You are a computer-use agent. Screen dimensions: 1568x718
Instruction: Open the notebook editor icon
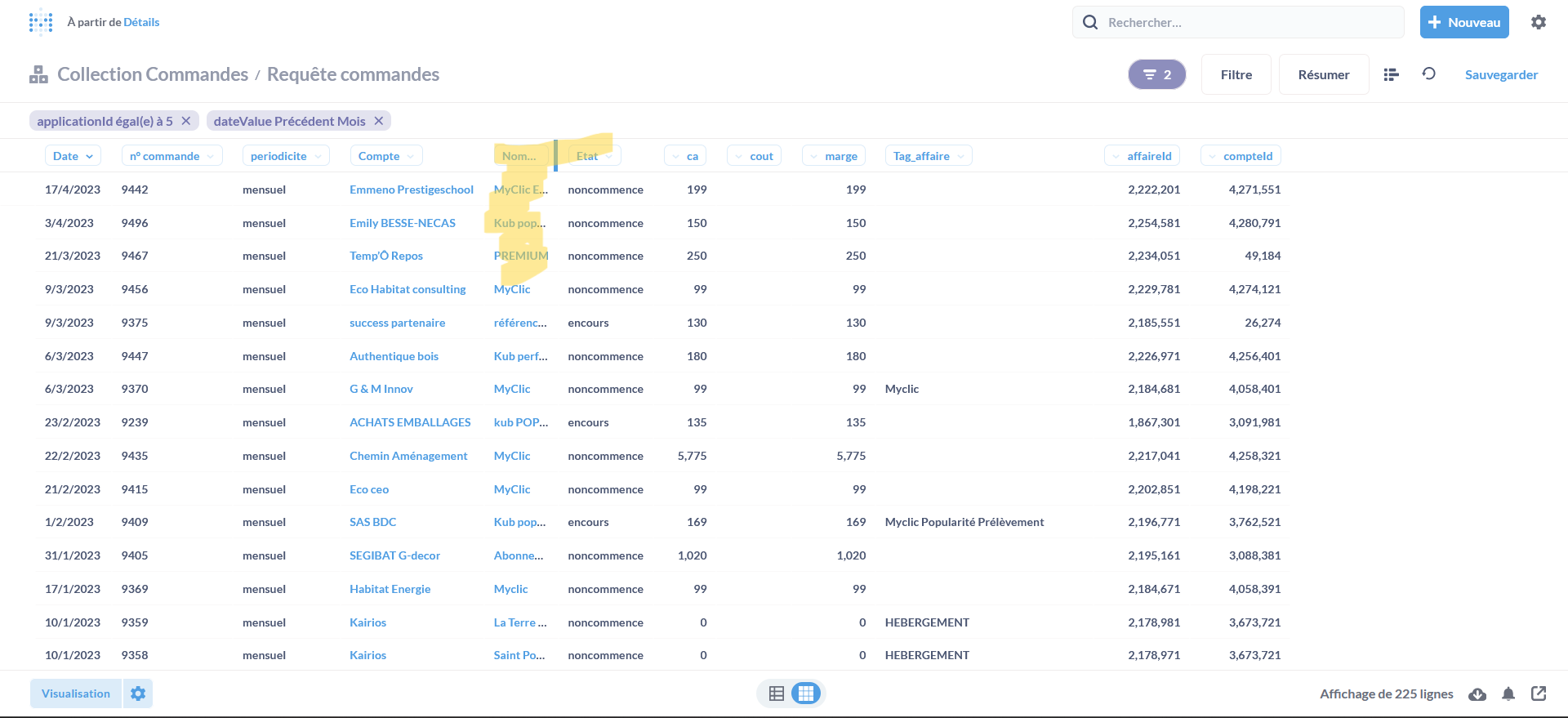pyautogui.click(x=1392, y=74)
